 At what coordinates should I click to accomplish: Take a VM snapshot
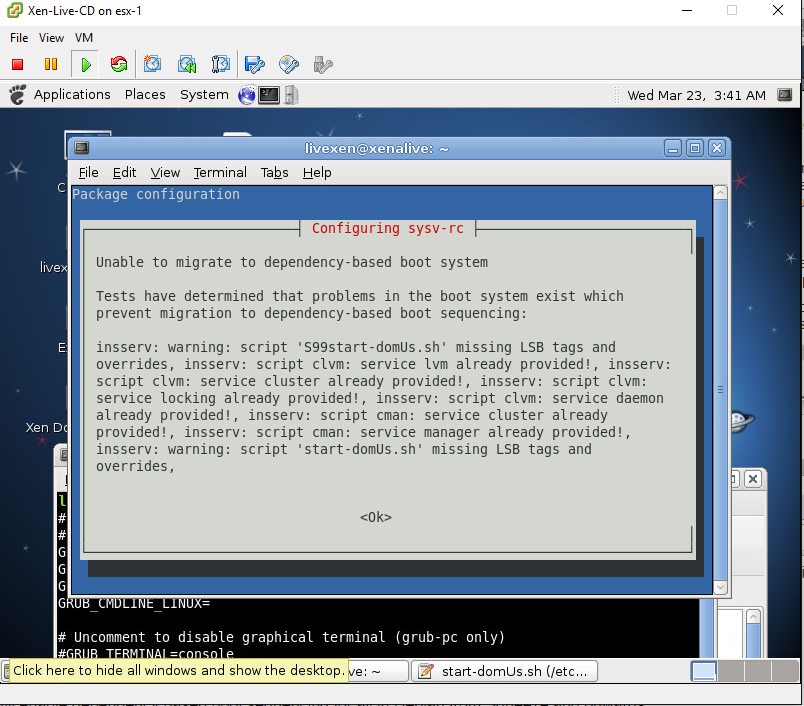pos(152,65)
